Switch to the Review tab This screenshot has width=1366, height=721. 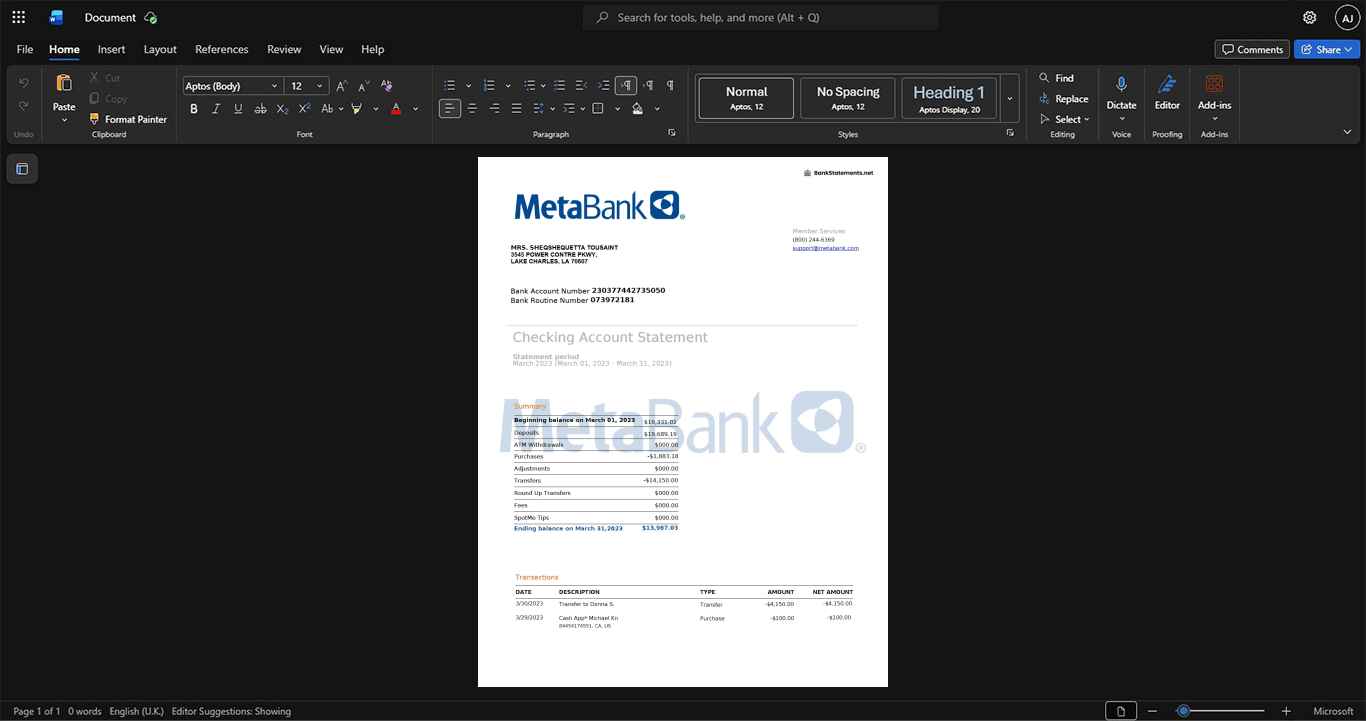[x=284, y=49]
